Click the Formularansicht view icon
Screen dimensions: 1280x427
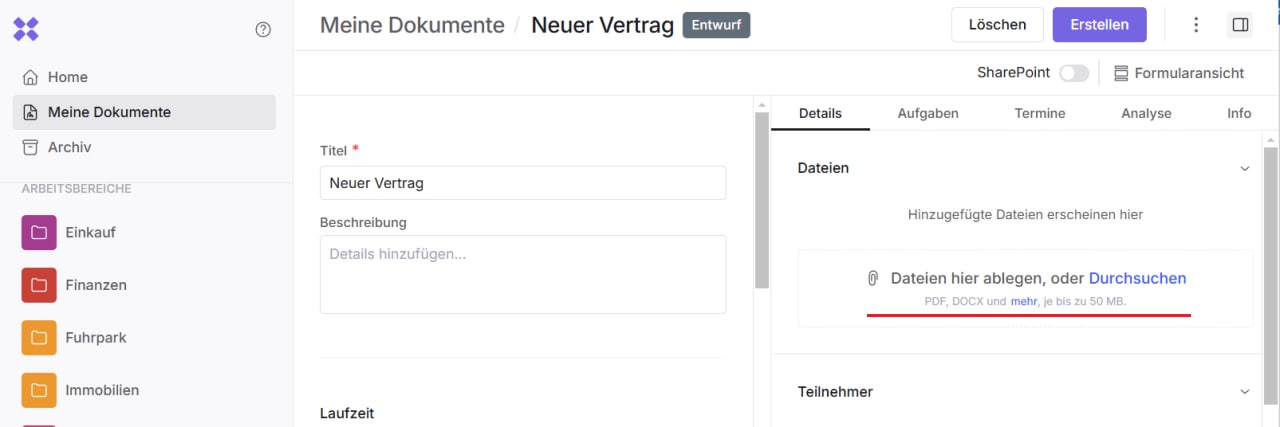(1121, 73)
